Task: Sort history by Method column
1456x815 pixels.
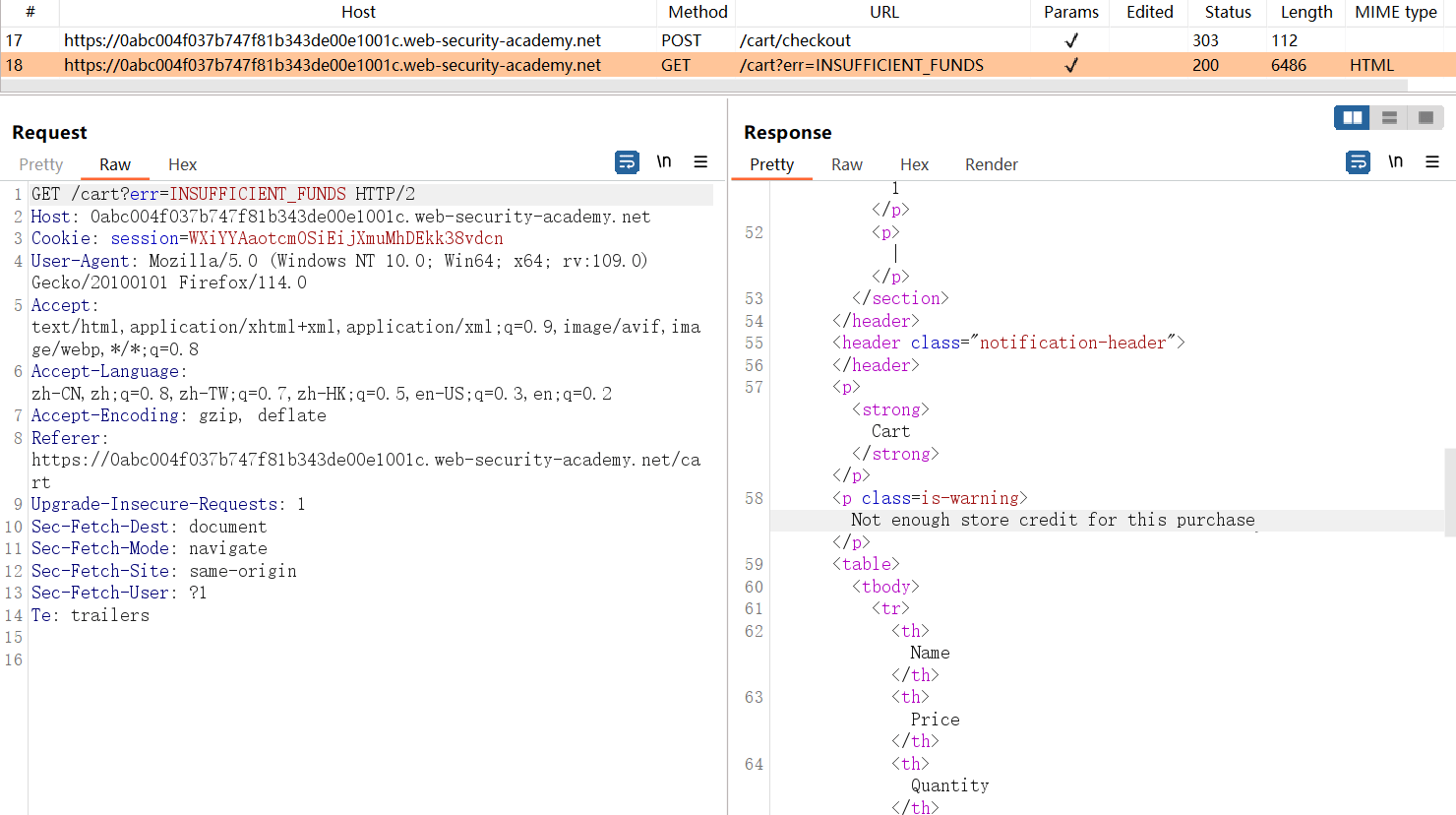Action: (697, 12)
